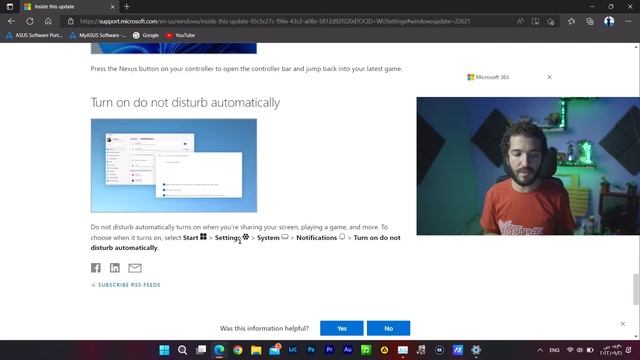Share the article by email

tap(135, 268)
